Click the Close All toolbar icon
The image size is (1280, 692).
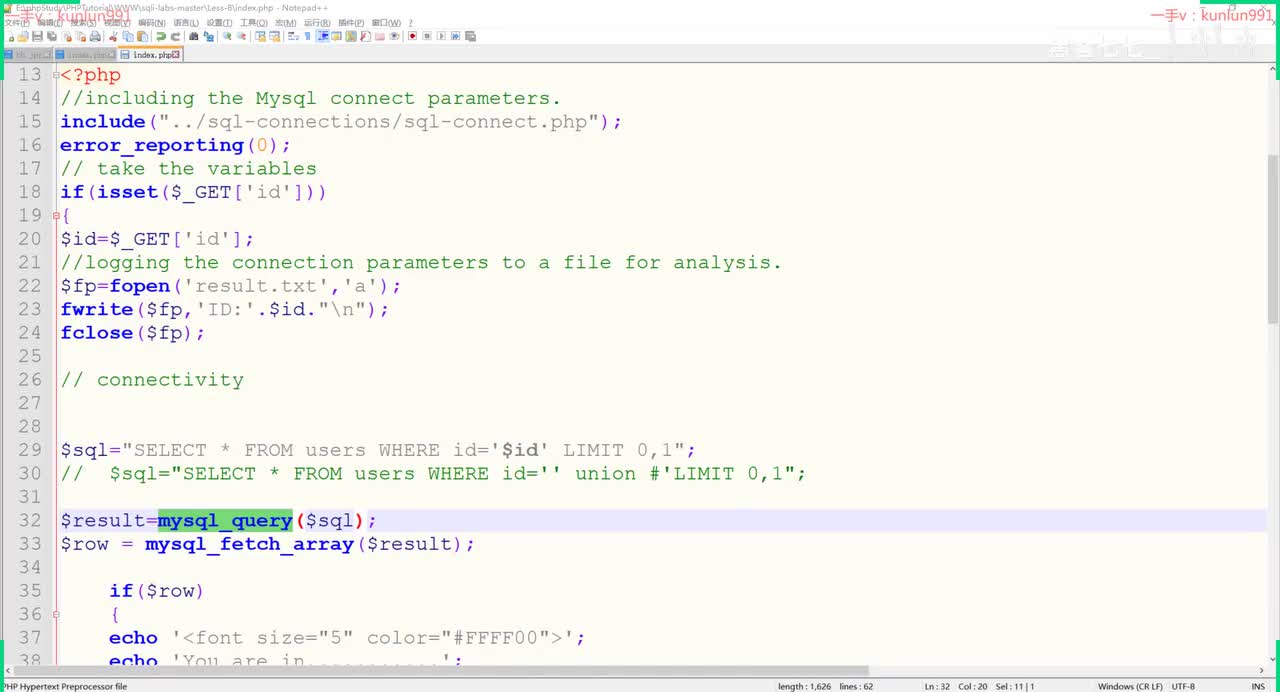(x=80, y=36)
